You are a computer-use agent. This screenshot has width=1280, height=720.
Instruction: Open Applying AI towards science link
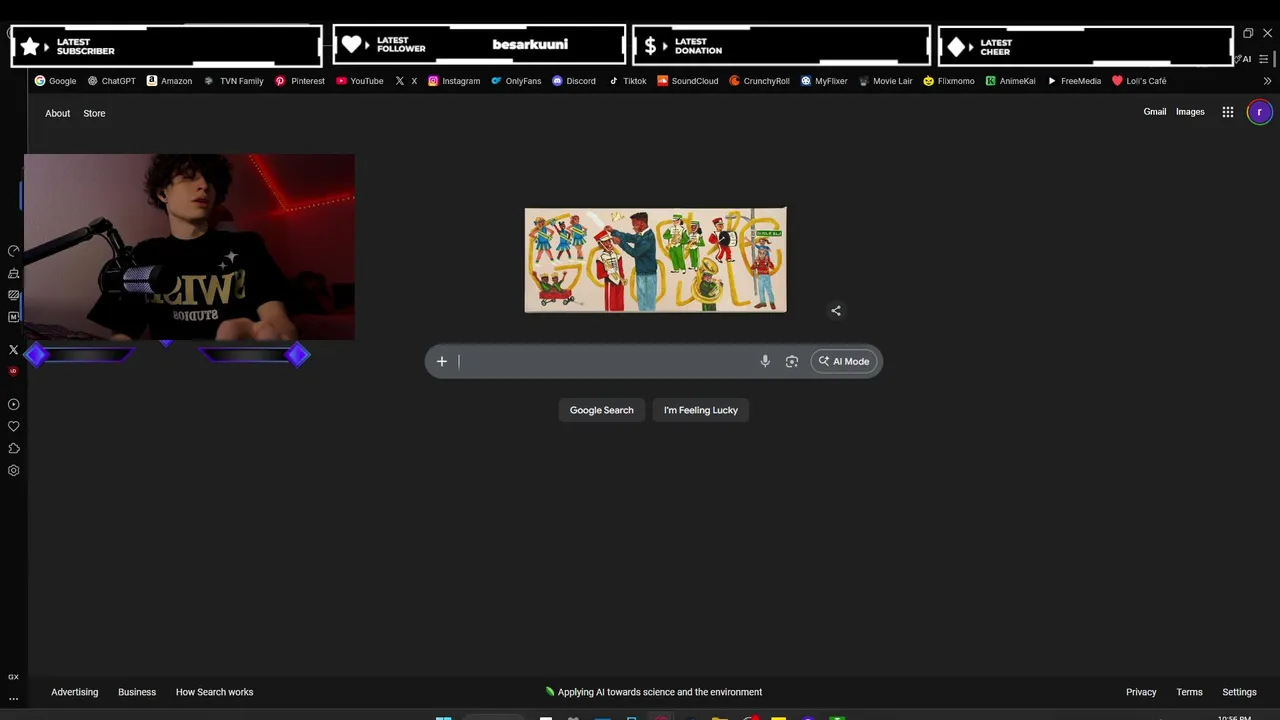point(654,692)
